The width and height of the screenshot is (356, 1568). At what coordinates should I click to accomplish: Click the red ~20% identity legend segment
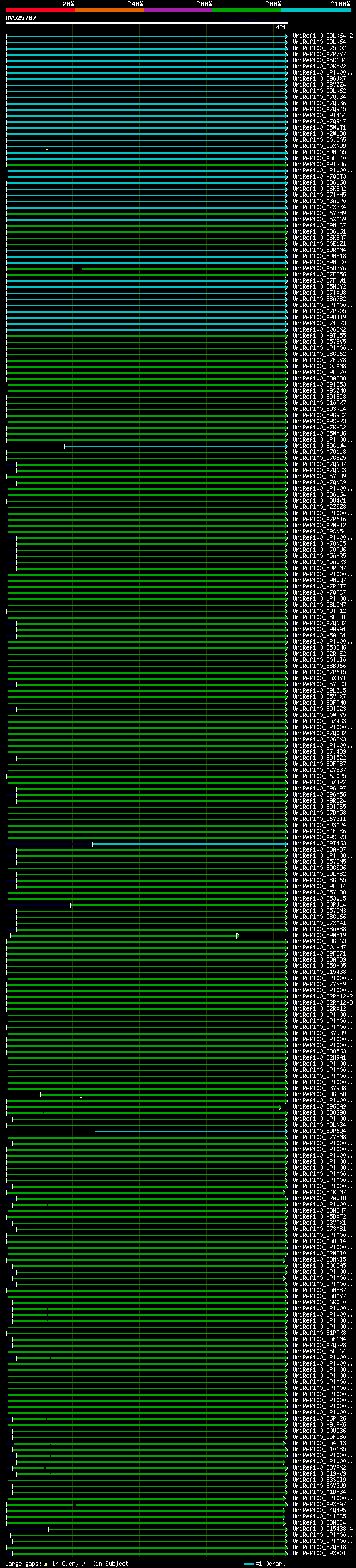39,10
